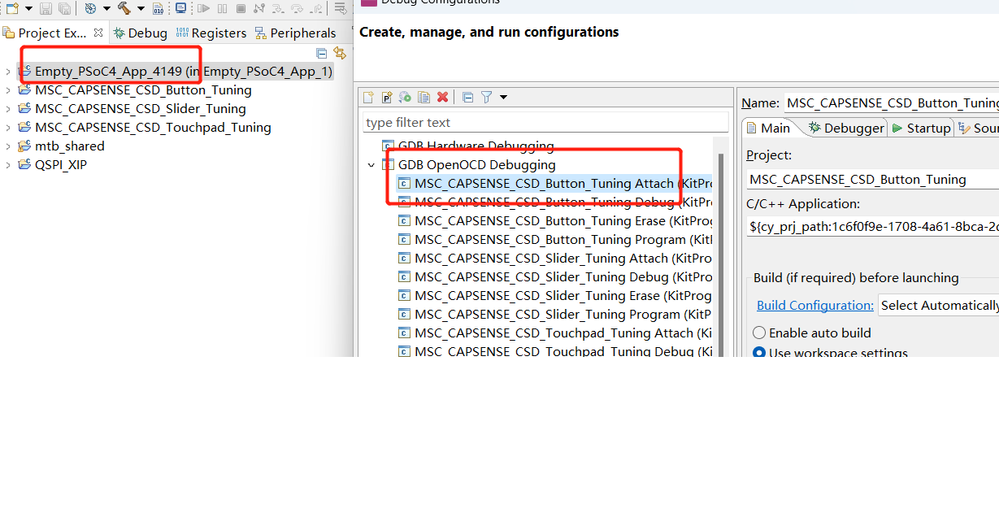Open the filter dropdown arrow
Viewport: 999px width, 509px height.
tap(503, 97)
